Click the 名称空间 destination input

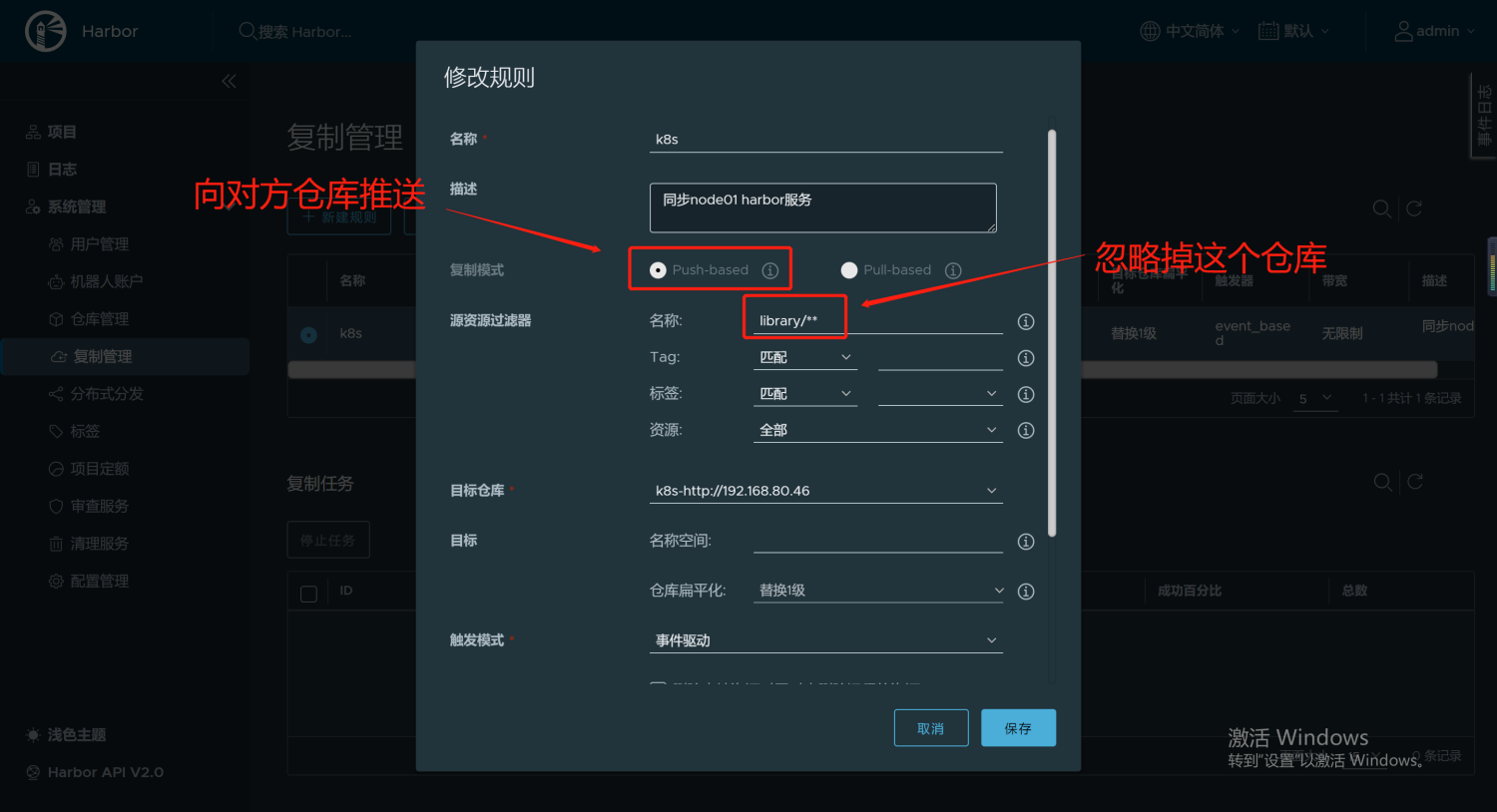point(878,541)
